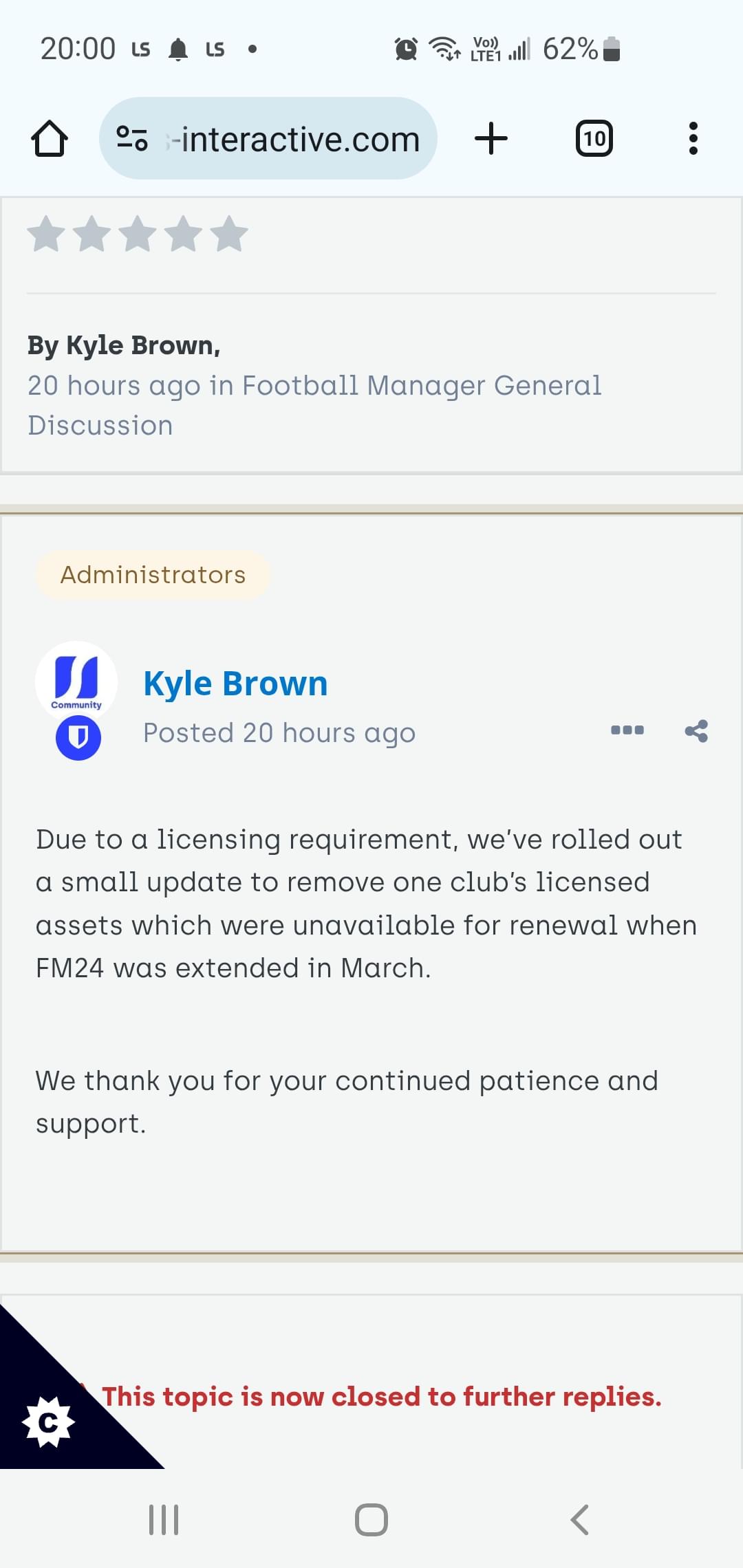Rate the topic with the third star

click(138, 234)
